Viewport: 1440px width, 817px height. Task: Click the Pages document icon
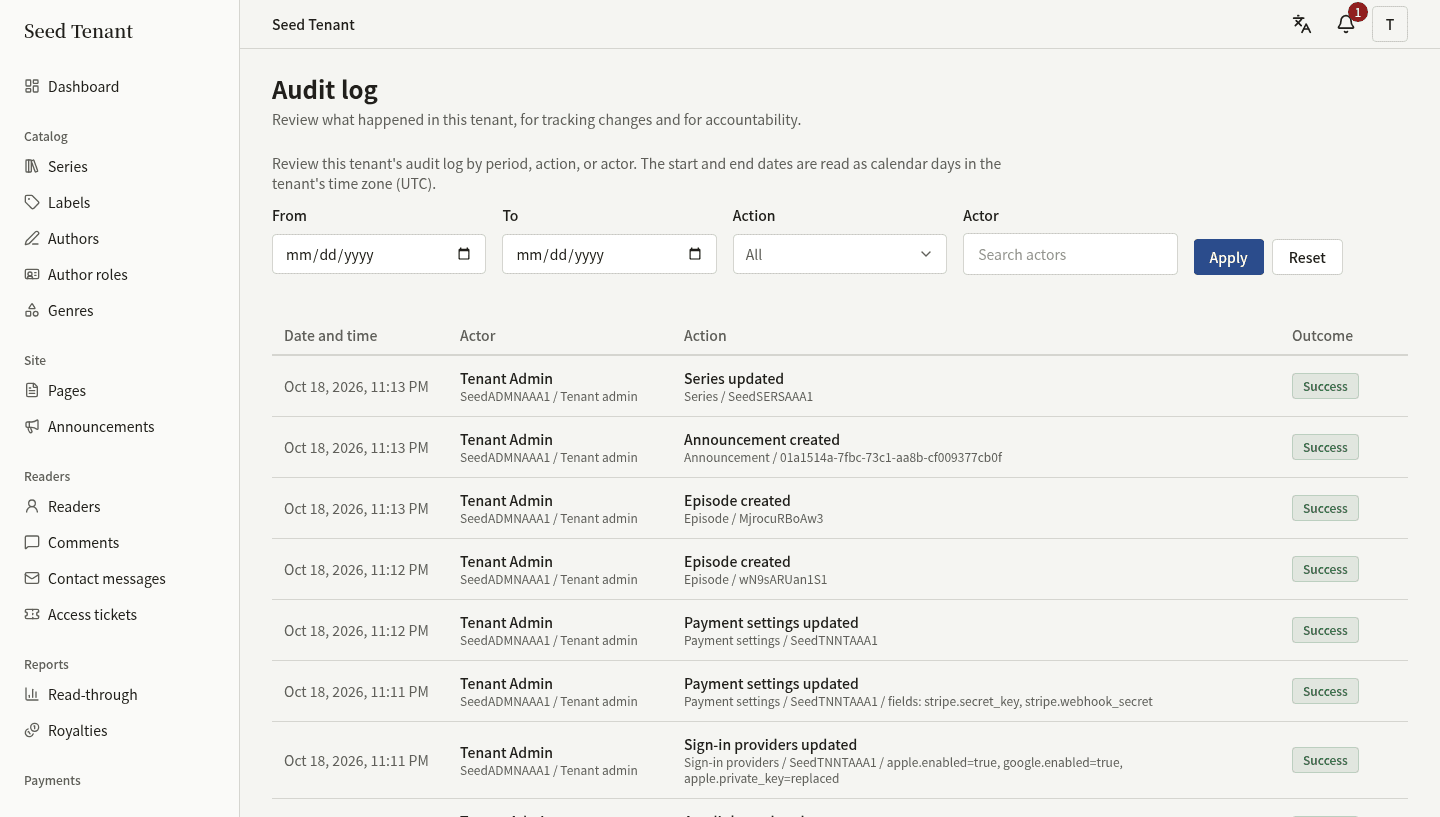tap(32, 390)
